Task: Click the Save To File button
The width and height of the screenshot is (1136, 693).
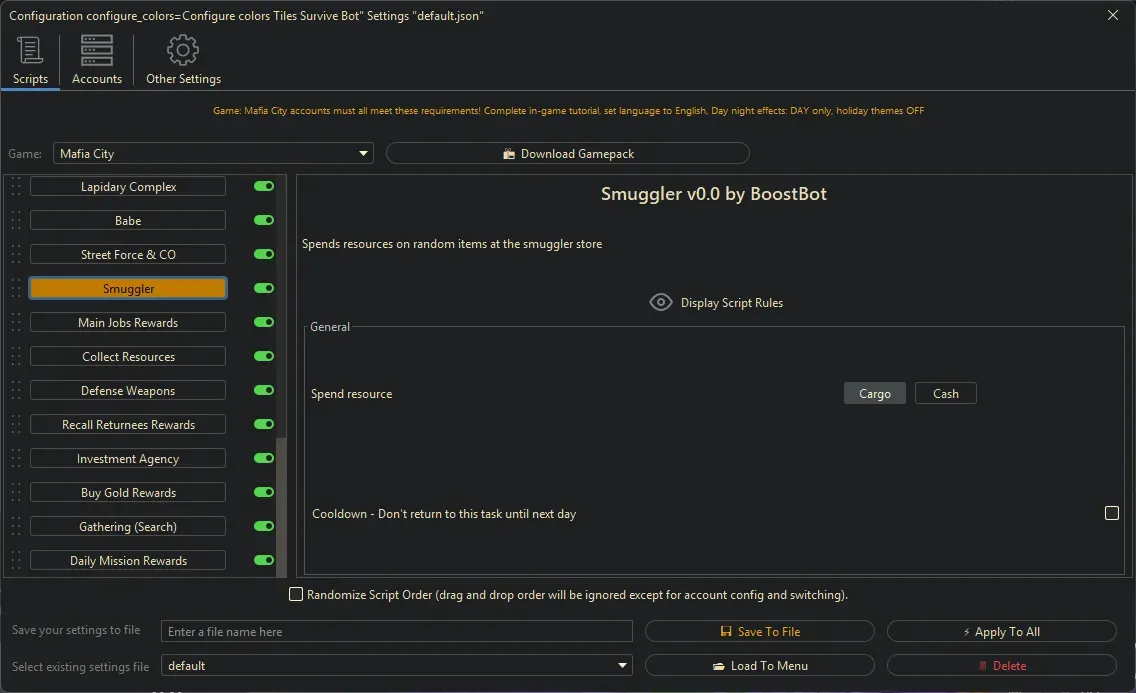Action: [x=759, y=632]
